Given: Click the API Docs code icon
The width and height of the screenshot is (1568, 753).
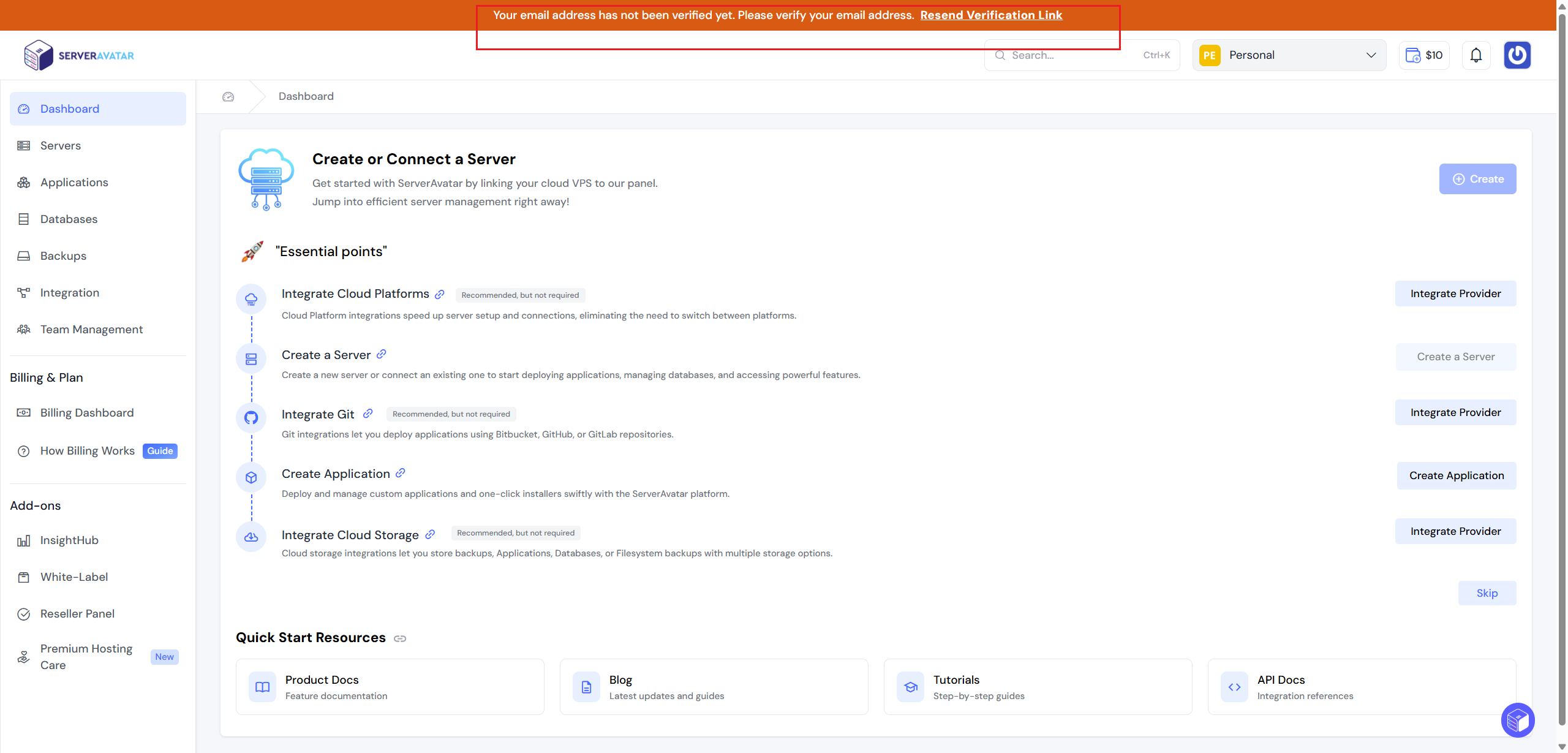Looking at the screenshot, I should coord(1234,687).
